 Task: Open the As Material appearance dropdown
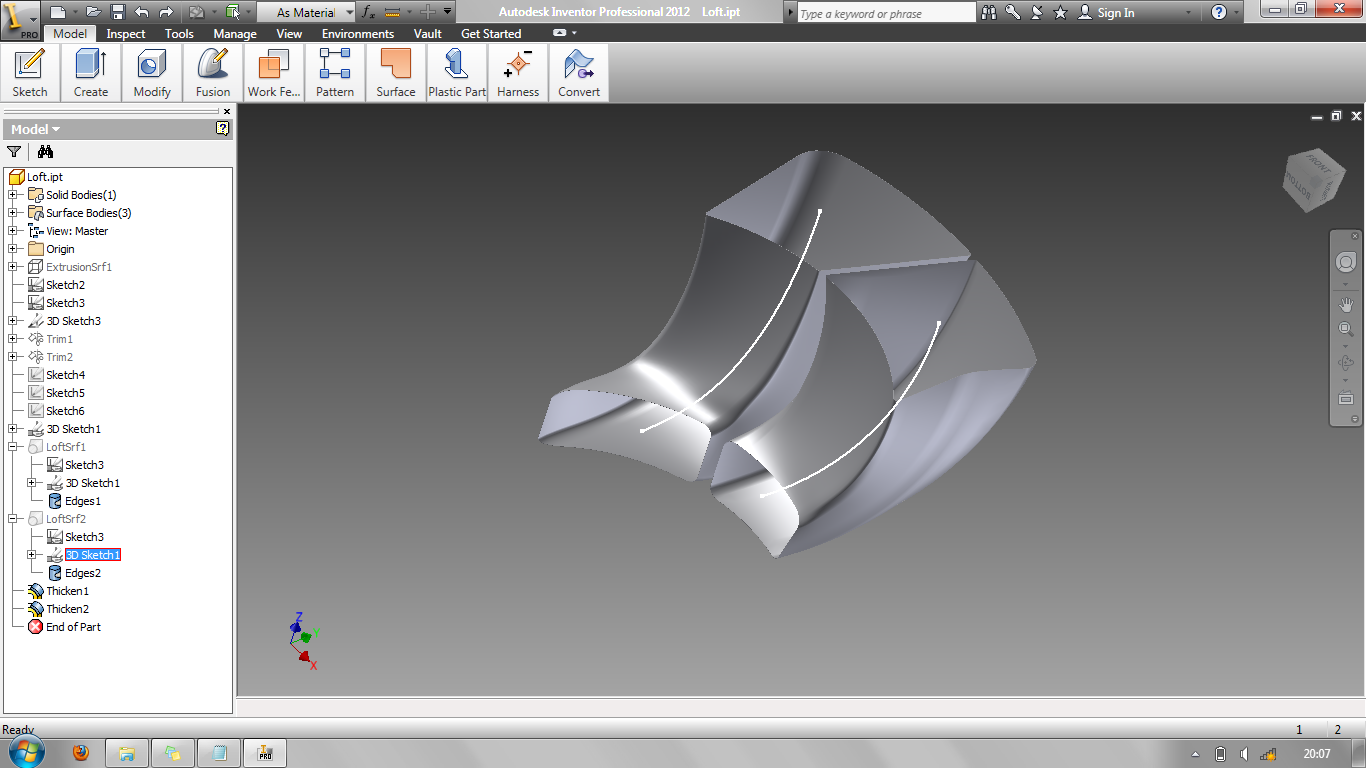pos(348,13)
